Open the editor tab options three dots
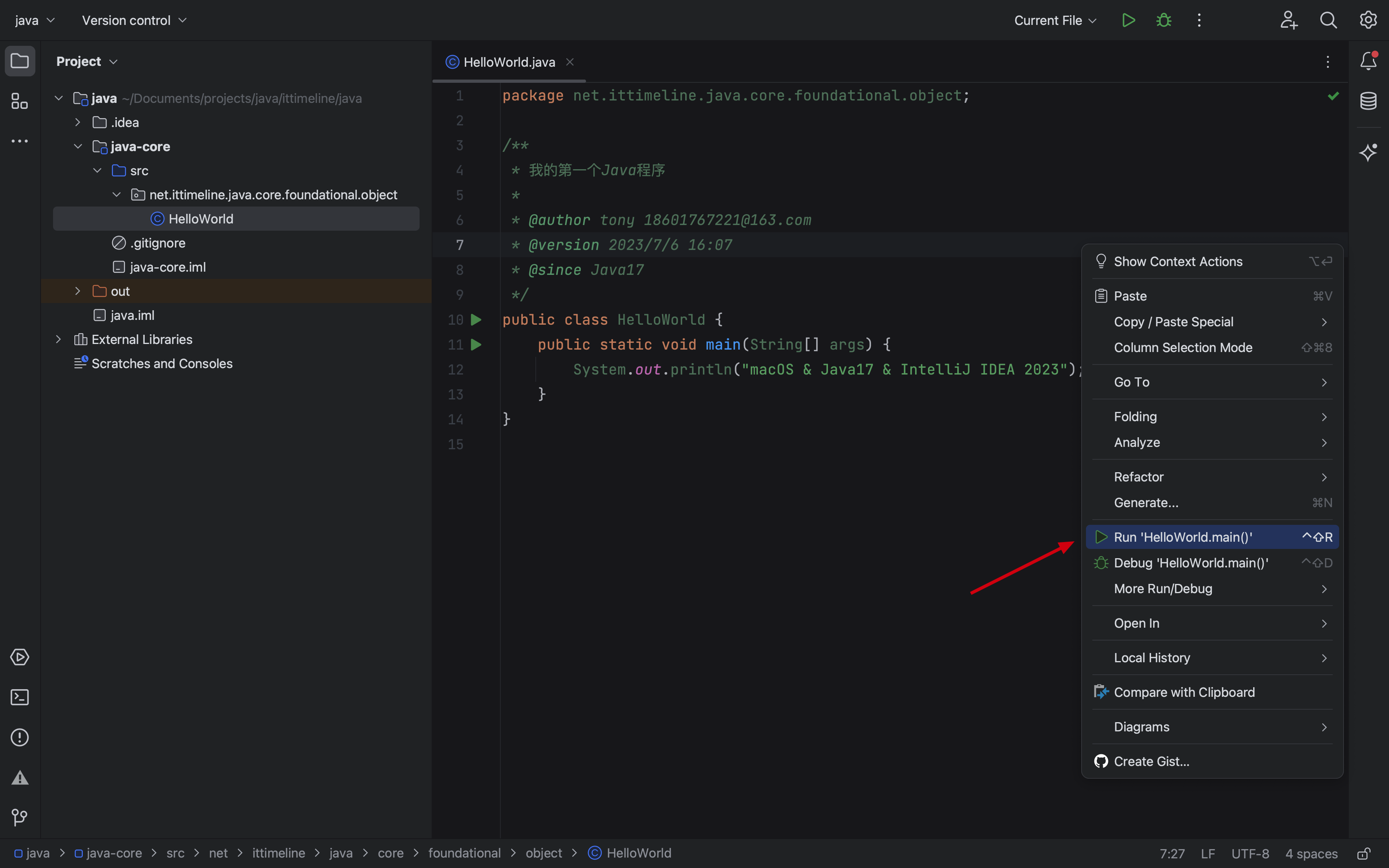The image size is (1389, 868). (x=1328, y=62)
